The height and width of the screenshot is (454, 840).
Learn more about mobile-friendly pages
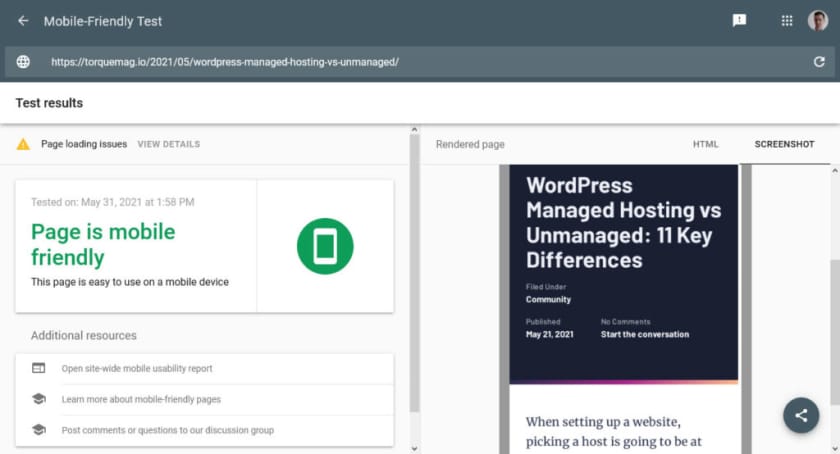click(141, 399)
